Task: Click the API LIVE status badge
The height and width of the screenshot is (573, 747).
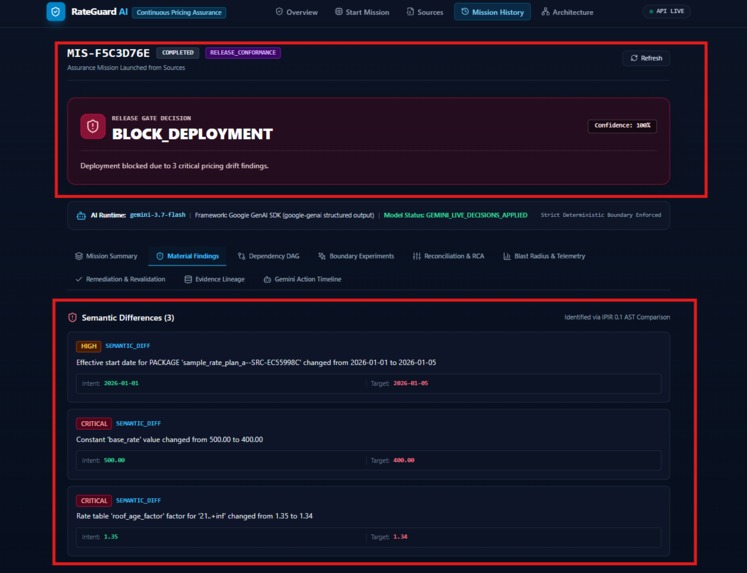Action: [x=666, y=11]
